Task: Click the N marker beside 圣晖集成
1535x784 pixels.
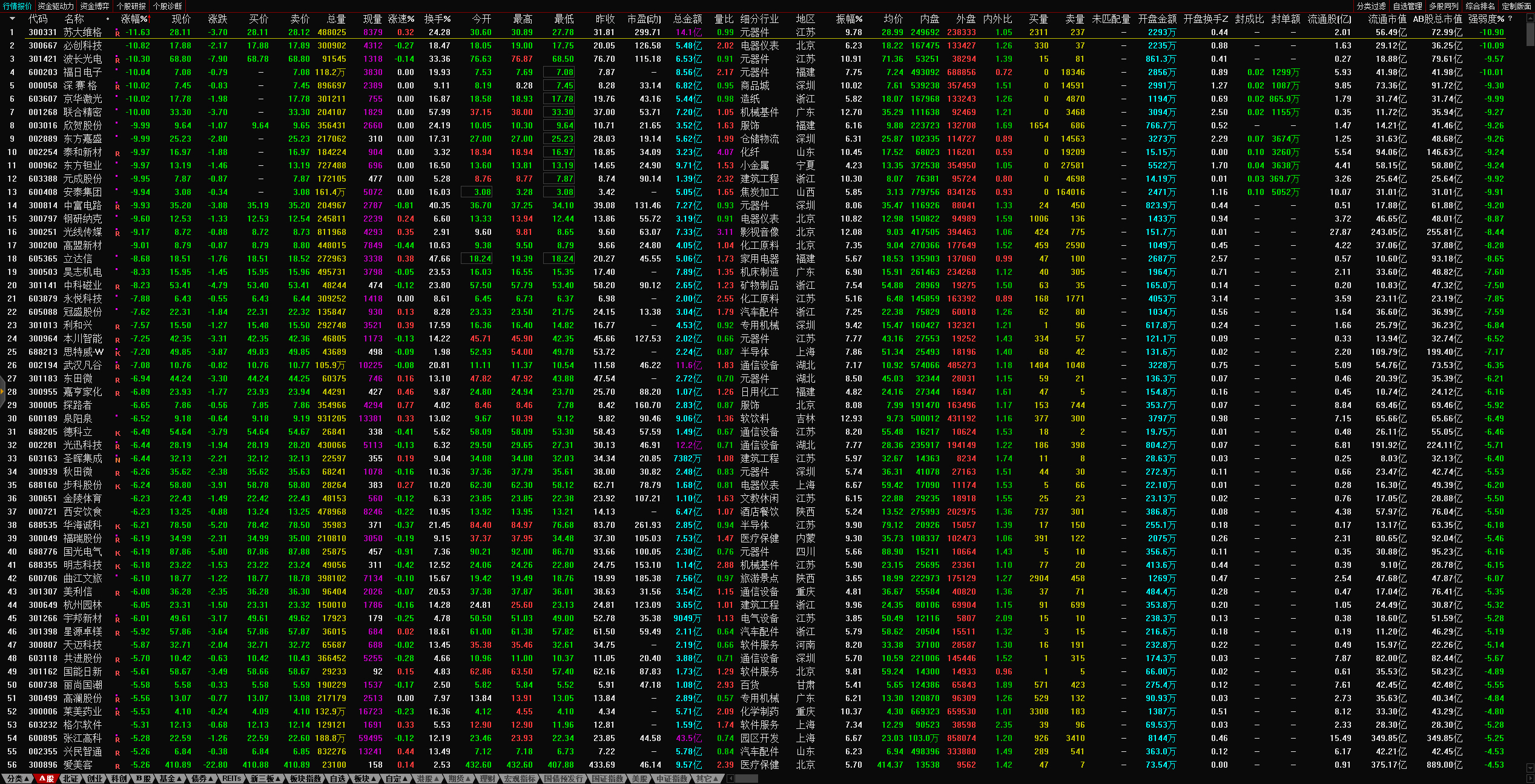Action: (x=117, y=460)
